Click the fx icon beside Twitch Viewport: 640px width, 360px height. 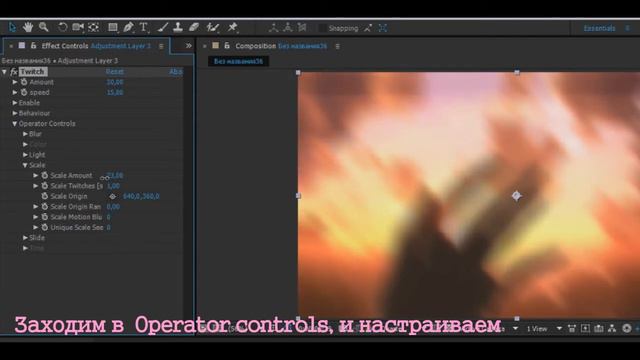[14, 72]
